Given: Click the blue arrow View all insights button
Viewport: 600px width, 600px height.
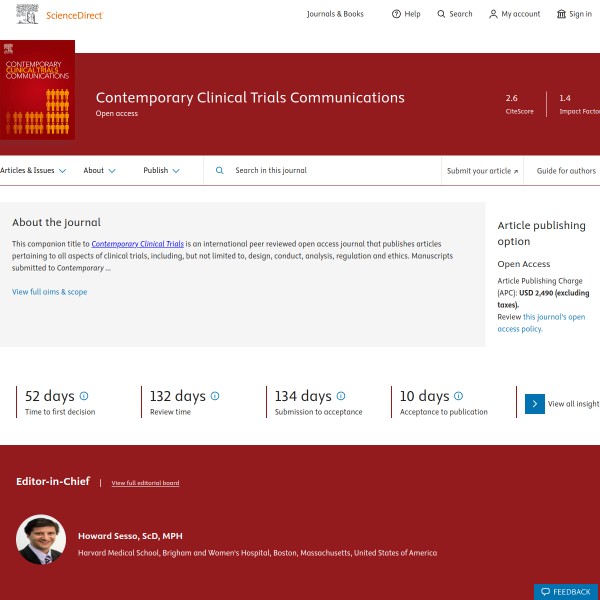Looking at the screenshot, I should pos(535,404).
